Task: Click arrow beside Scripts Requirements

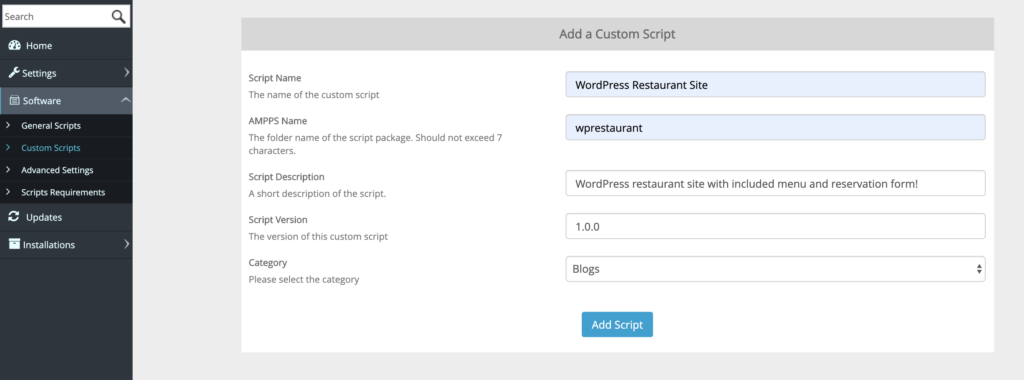Action: tap(8, 192)
